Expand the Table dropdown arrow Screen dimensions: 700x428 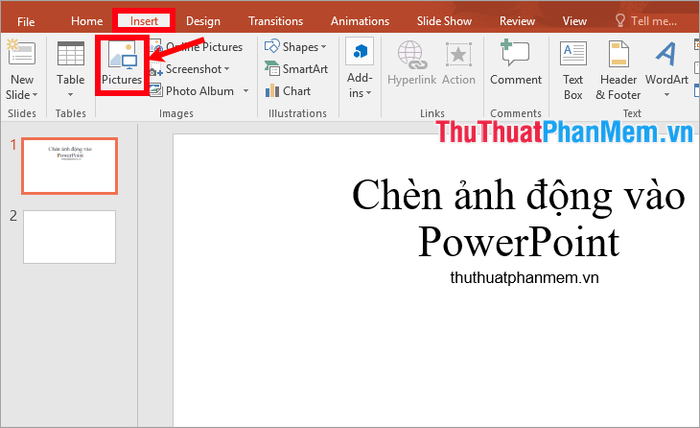pos(71,95)
